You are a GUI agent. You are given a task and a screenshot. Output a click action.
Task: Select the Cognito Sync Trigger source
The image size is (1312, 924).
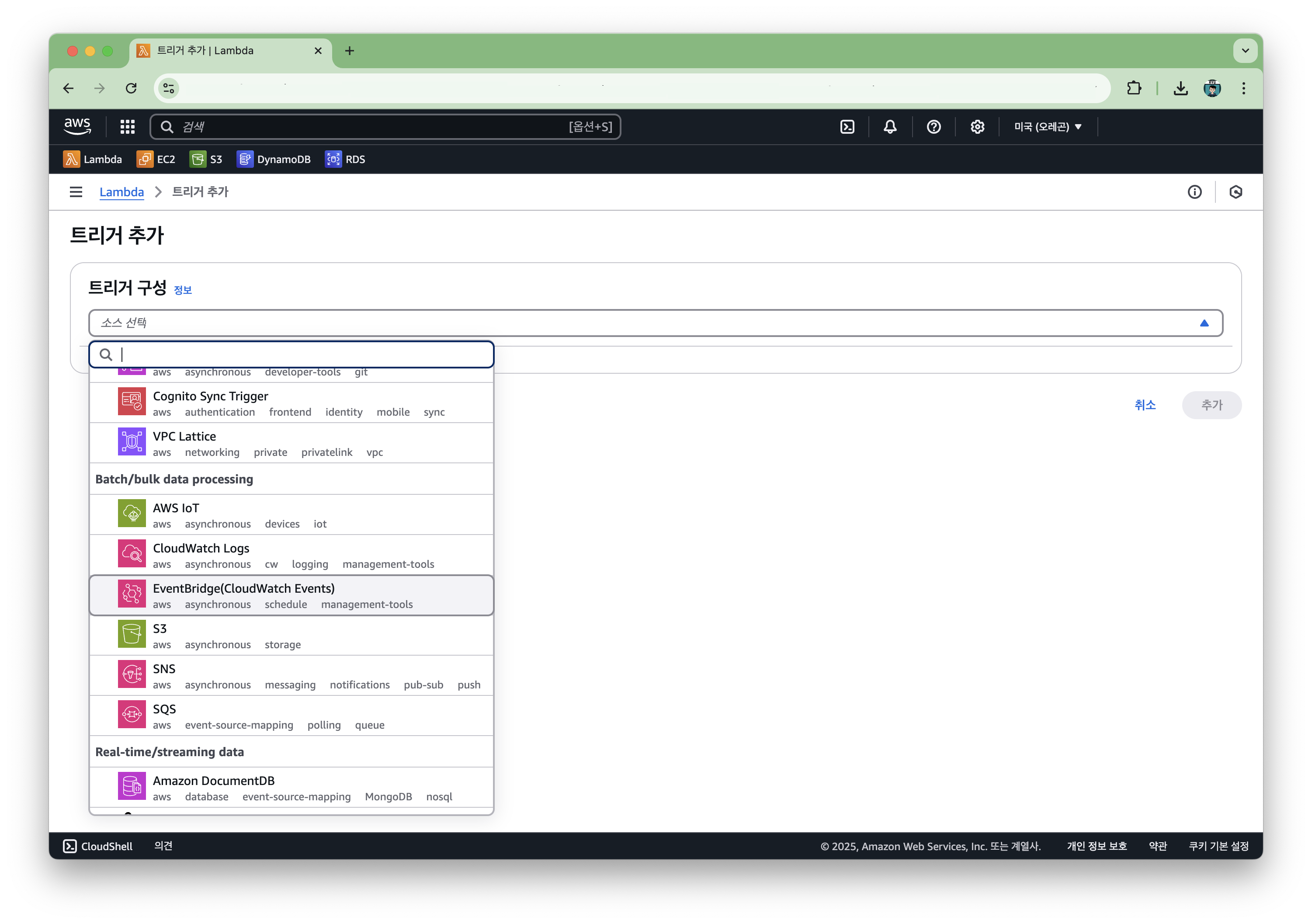point(292,403)
